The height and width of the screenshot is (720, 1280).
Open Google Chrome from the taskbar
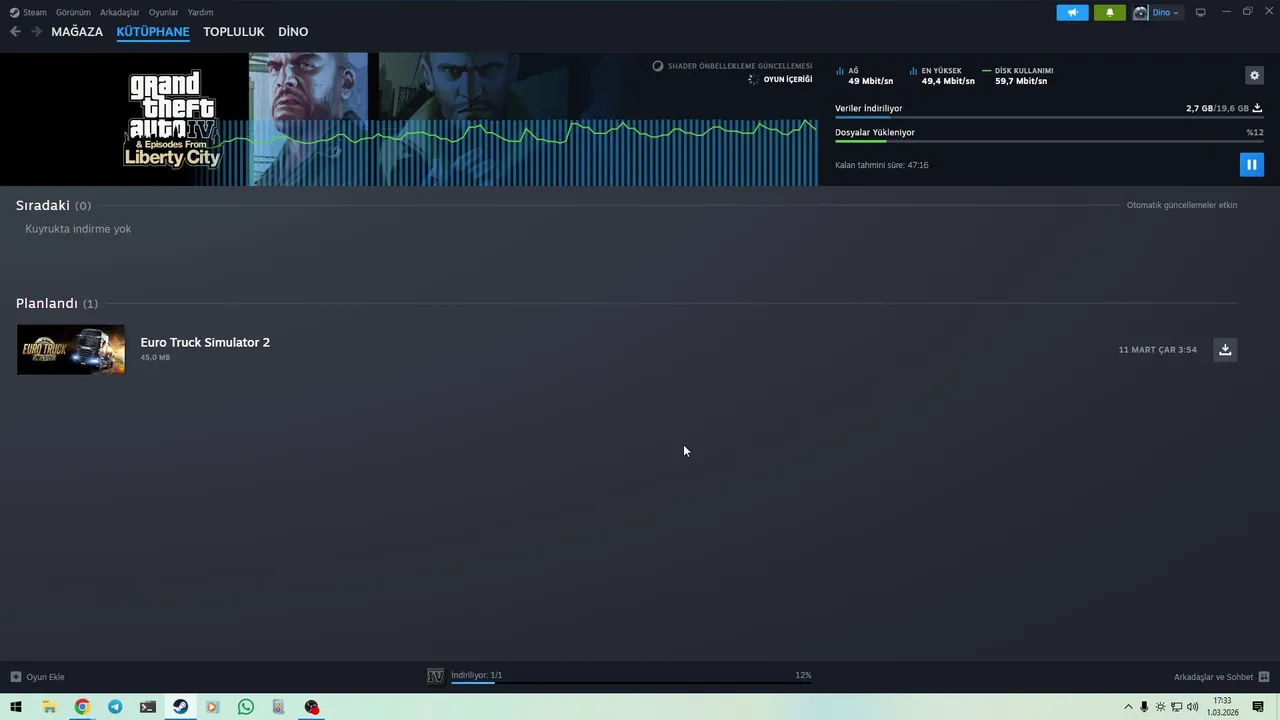(x=82, y=707)
